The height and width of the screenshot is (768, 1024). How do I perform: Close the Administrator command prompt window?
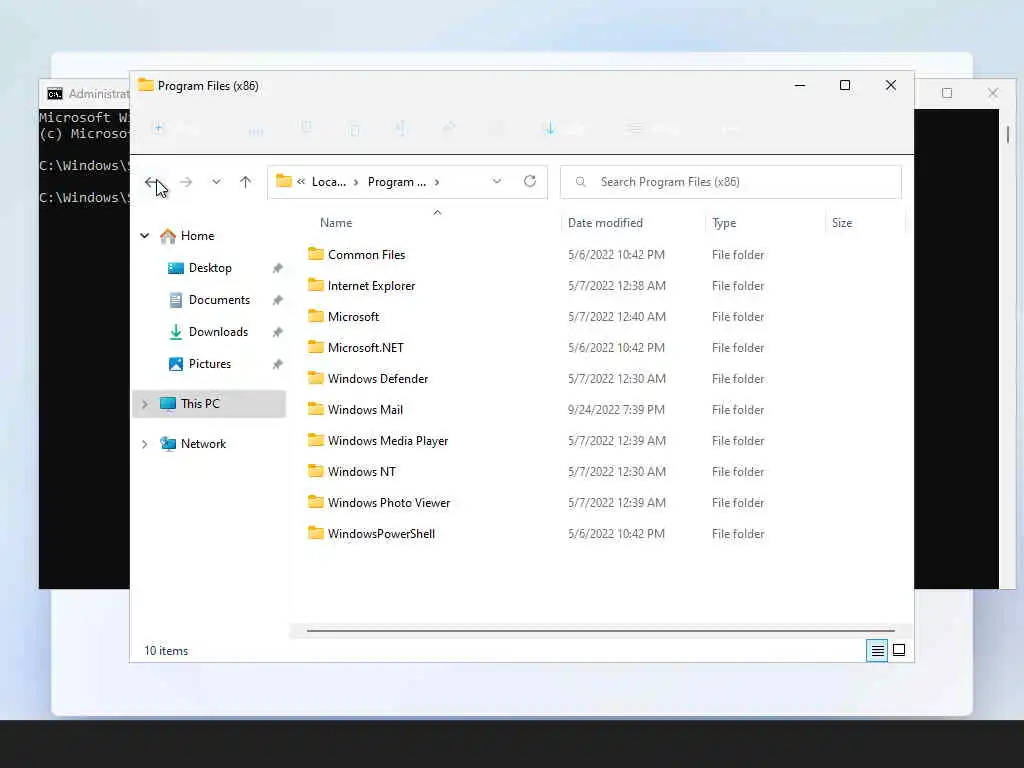pyautogui.click(x=993, y=93)
